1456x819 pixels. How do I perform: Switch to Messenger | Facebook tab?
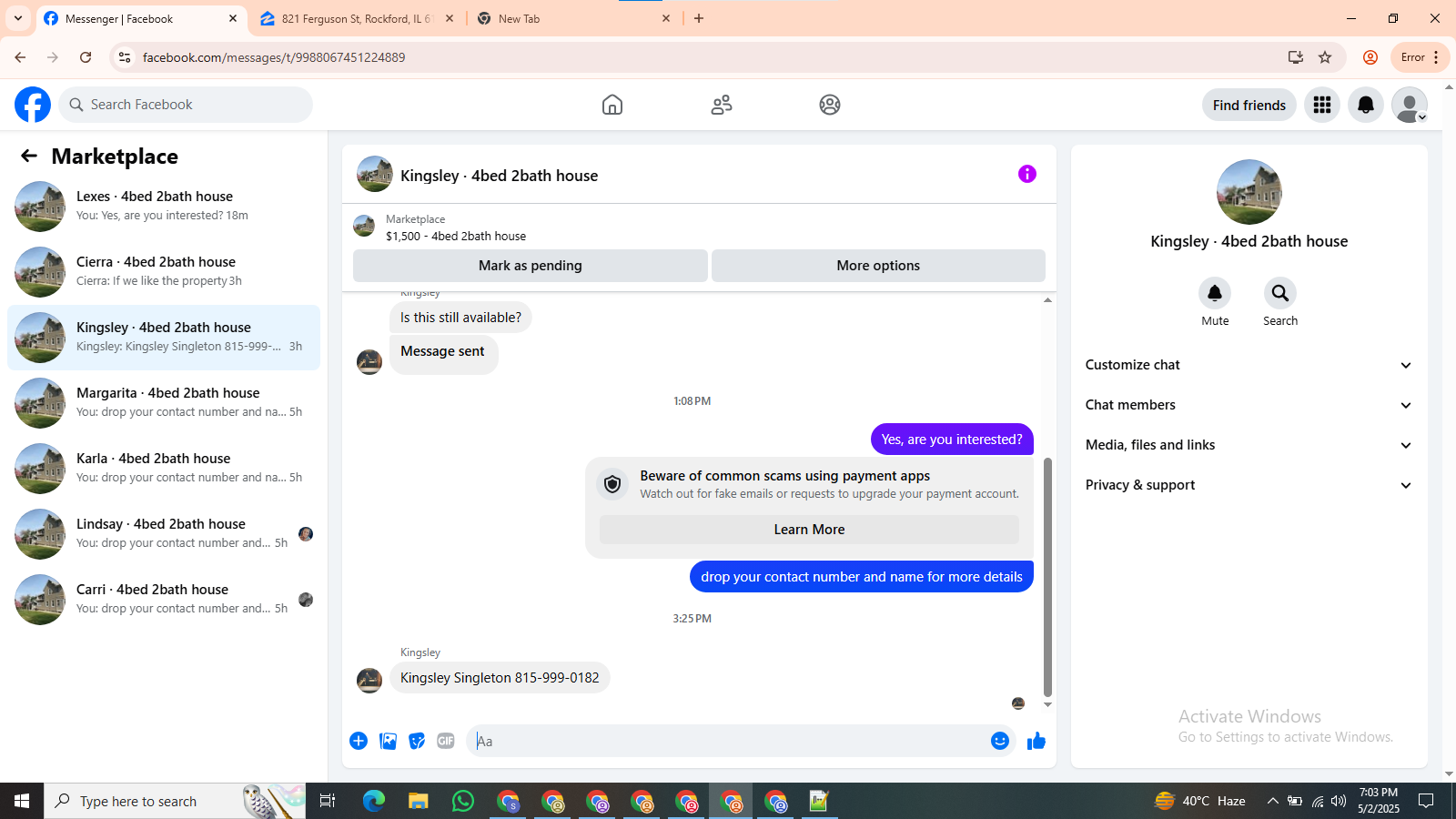tap(141, 18)
